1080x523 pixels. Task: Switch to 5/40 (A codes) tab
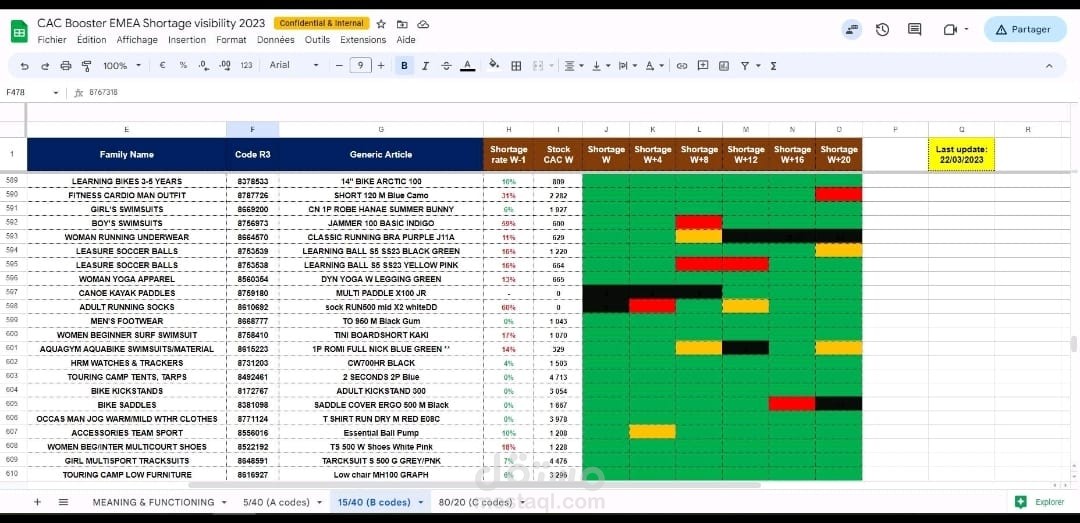pos(276,502)
